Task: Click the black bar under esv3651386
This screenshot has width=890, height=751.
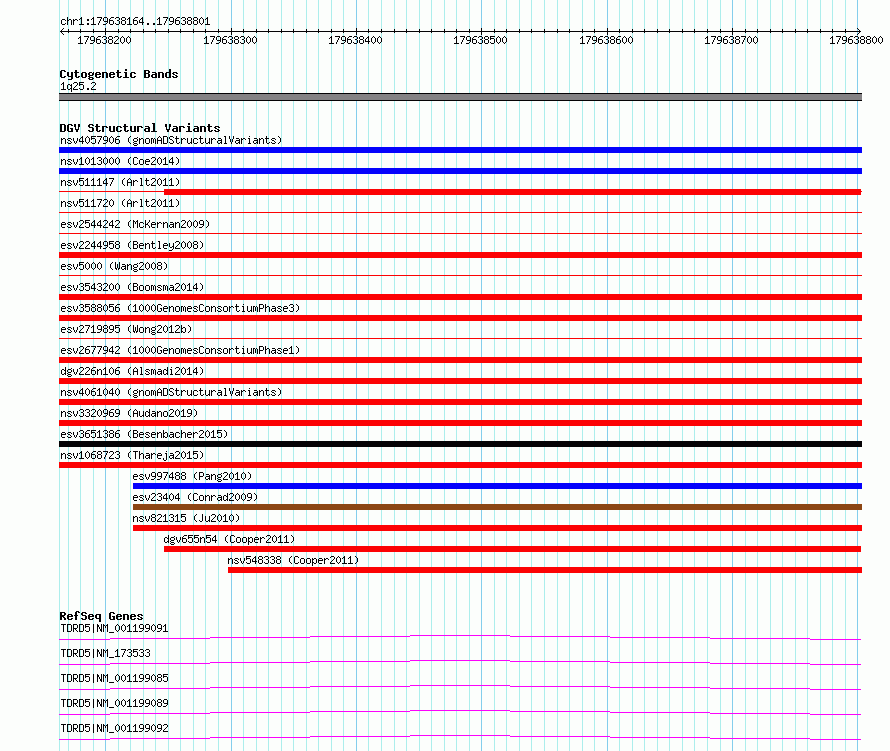Action: [460, 444]
